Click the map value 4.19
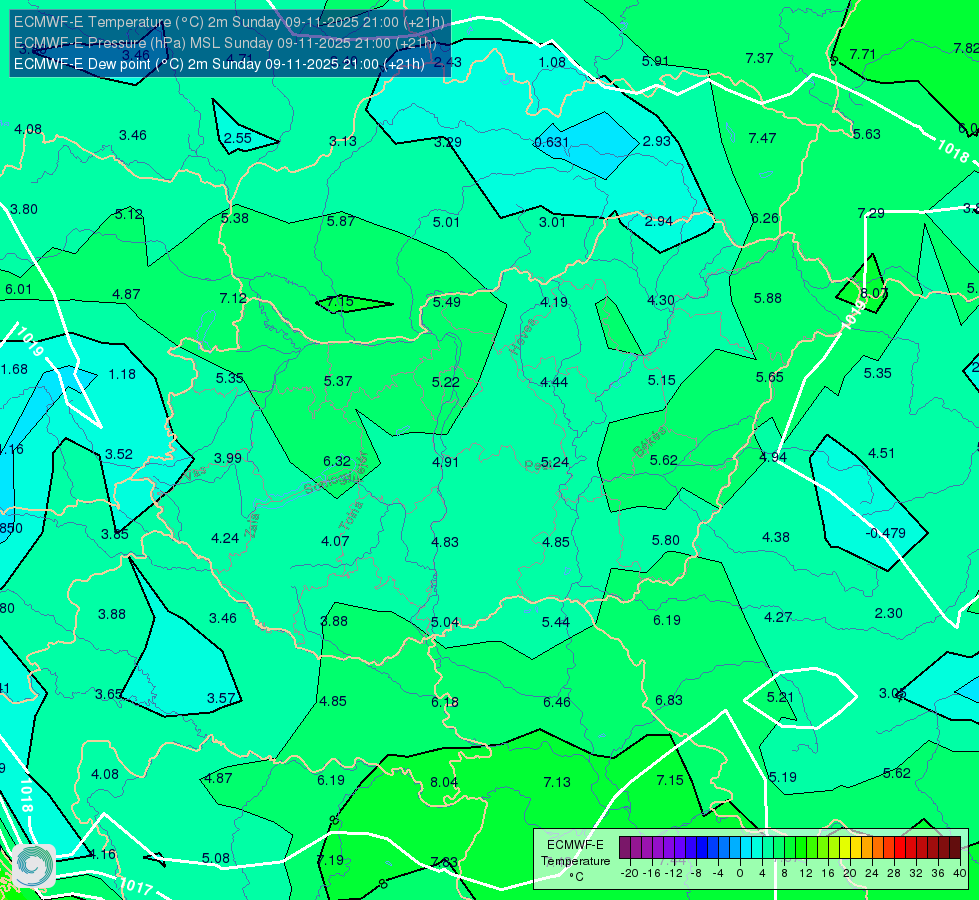979x900 pixels. click(x=554, y=302)
